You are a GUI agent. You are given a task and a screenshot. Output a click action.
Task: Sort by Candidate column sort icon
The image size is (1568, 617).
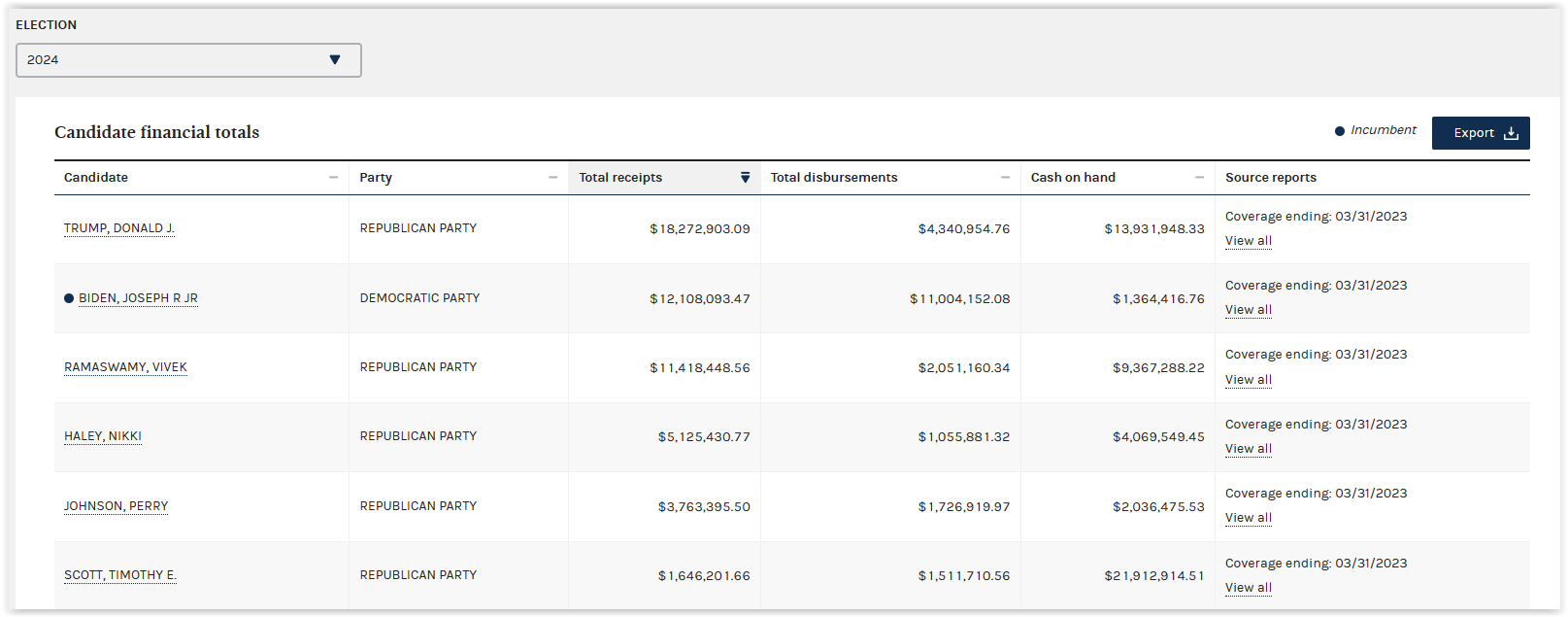[x=333, y=178]
